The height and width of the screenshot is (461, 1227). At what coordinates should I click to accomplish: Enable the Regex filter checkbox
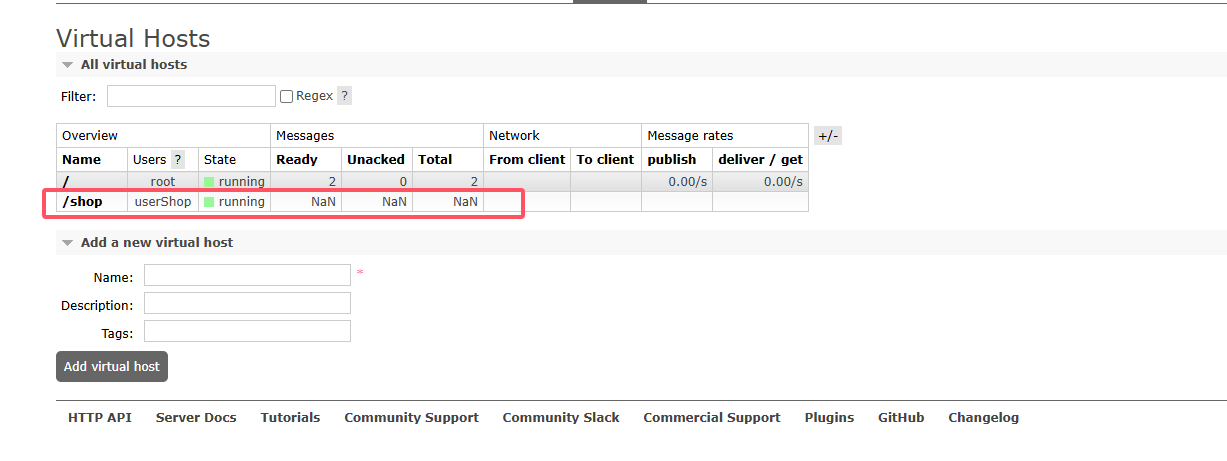(287, 97)
